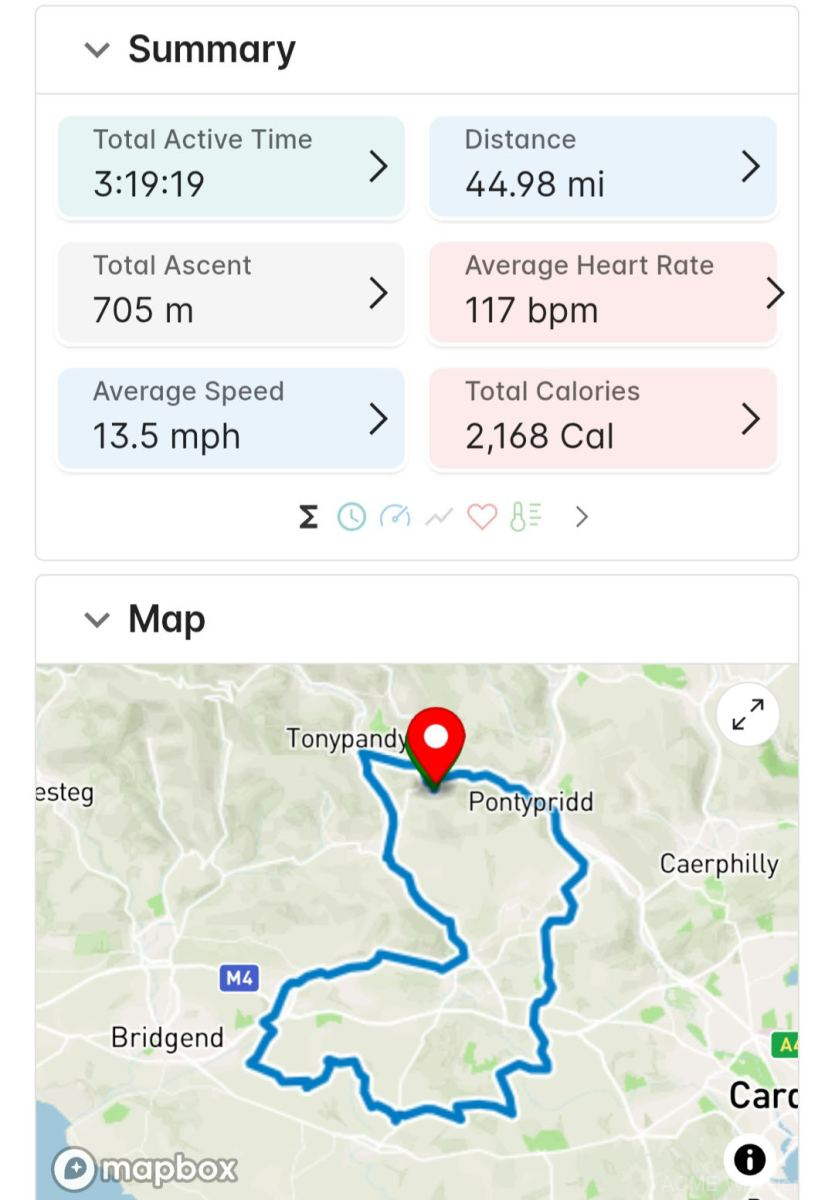The height and width of the screenshot is (1200, 825).
Task: Open the Average Speed card
Action: [231, 419]
